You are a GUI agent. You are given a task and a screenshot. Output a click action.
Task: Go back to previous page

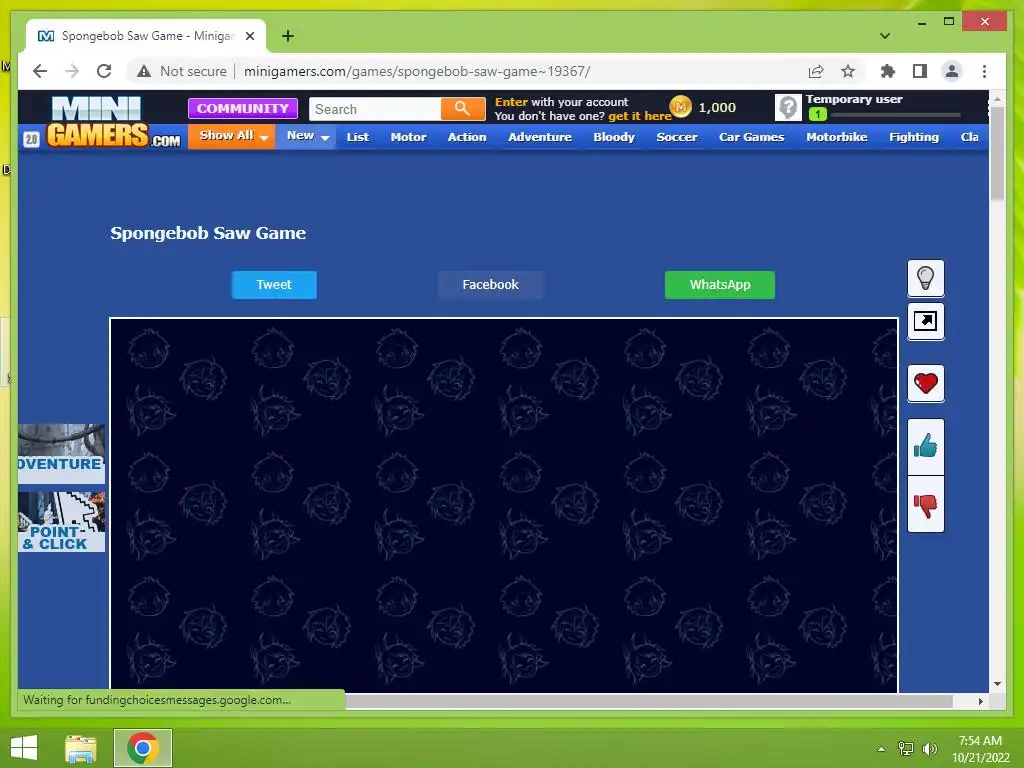[40, 71]
